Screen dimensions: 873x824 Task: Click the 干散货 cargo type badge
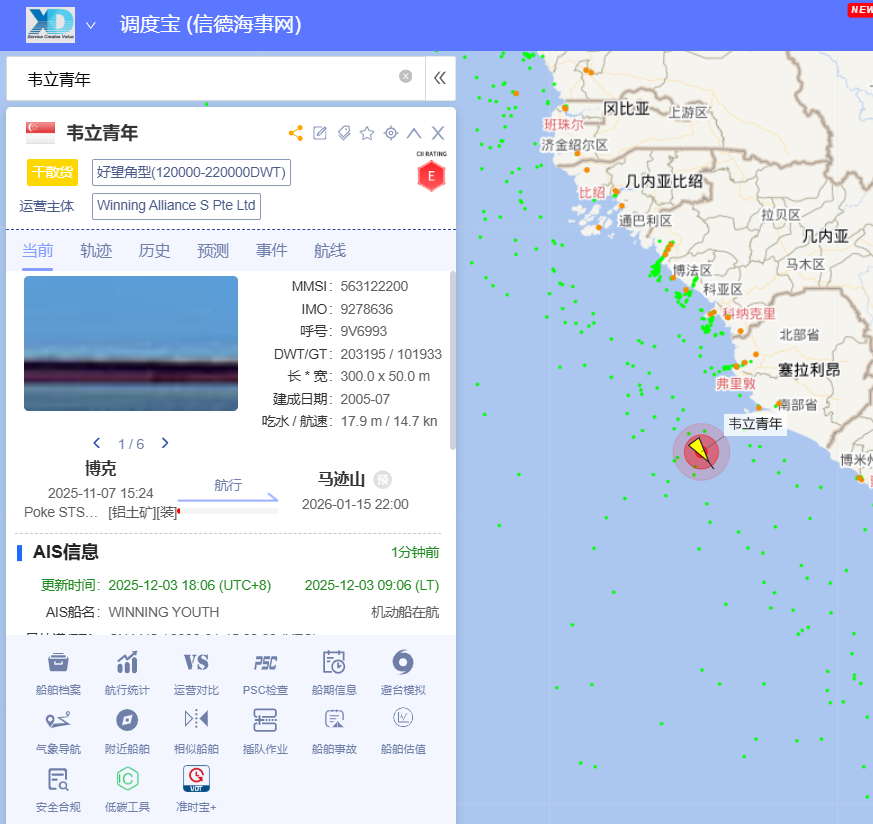pyautogui.click(x=52, y=172)
